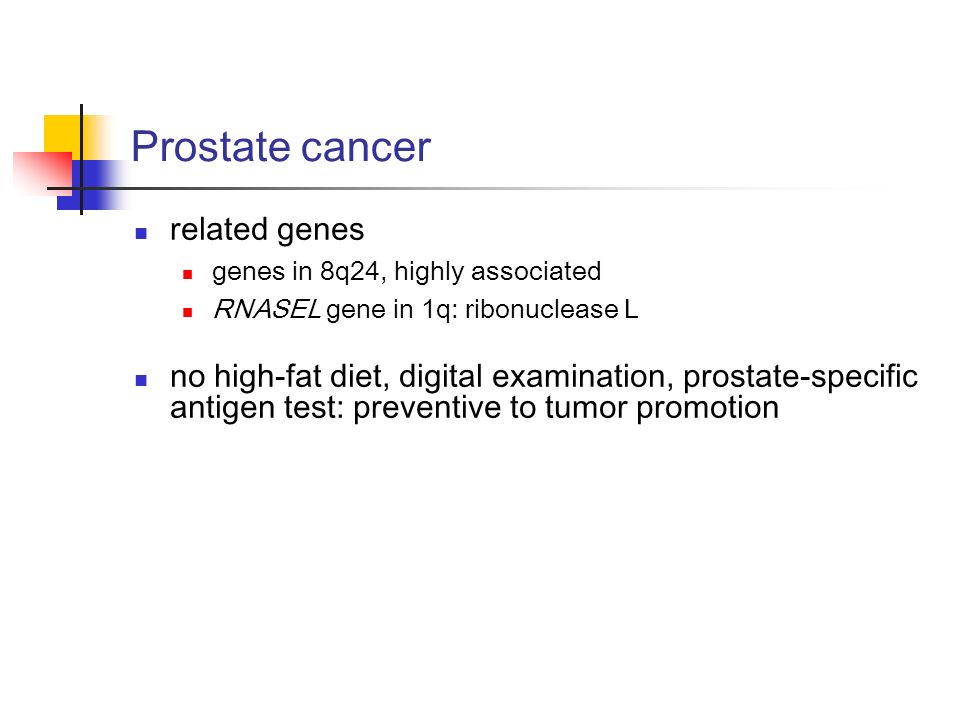
Task: Click the italic word 'RNASEL'
Action: pyautogui.click(x=266, y=309)
